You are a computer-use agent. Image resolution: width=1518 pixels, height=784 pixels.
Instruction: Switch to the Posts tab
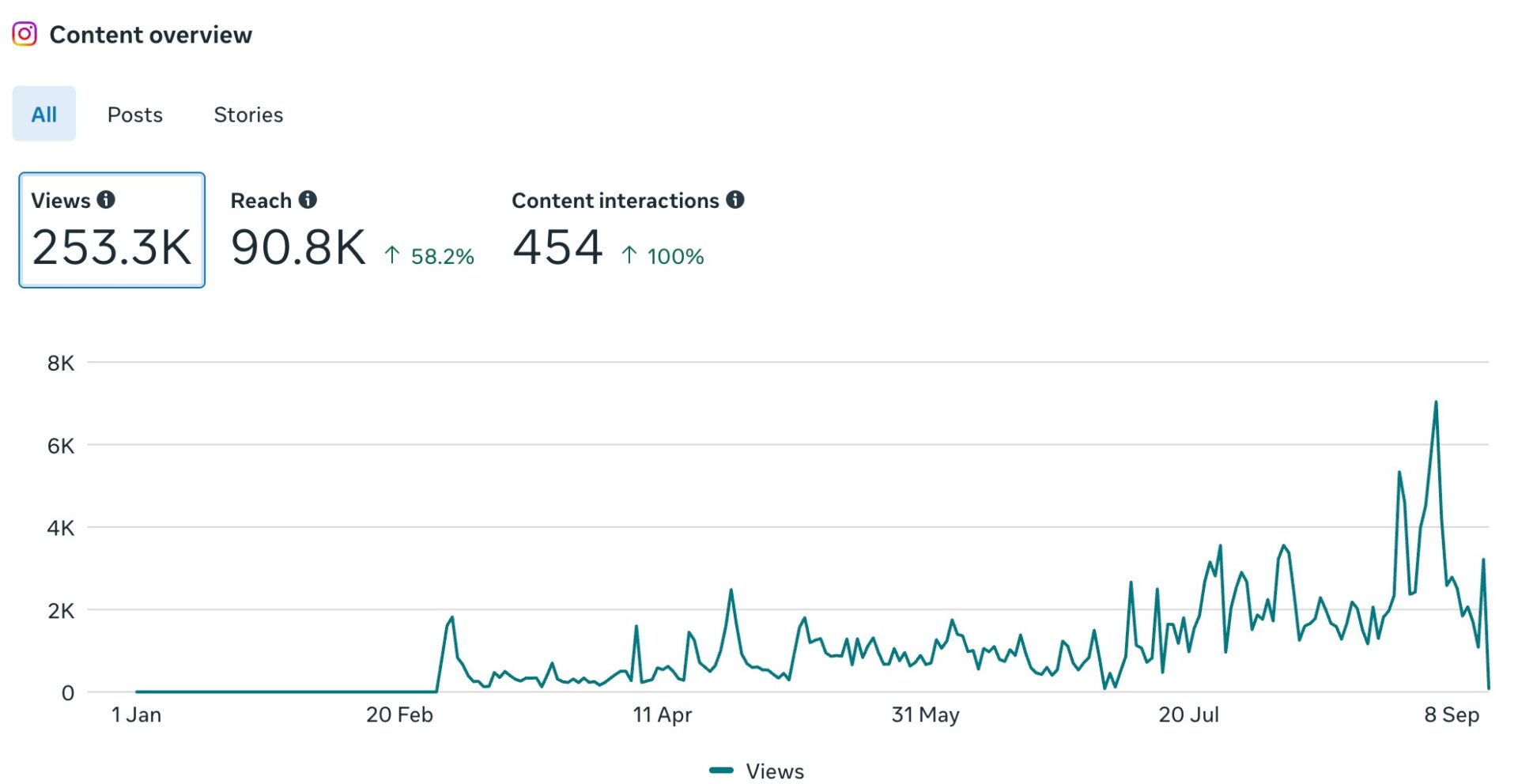[135, 115]
